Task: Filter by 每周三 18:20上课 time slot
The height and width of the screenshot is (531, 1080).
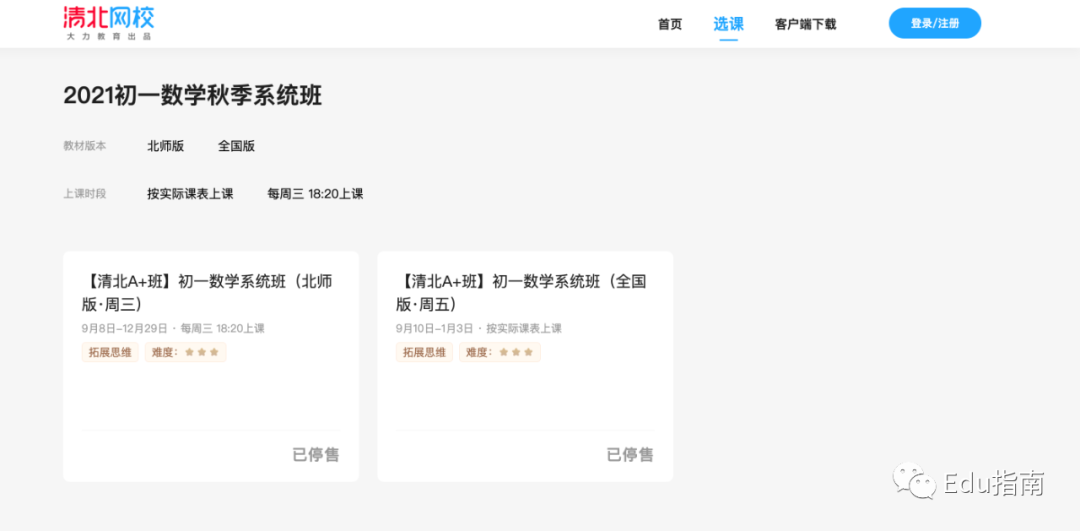Action: tap(315, 194)
